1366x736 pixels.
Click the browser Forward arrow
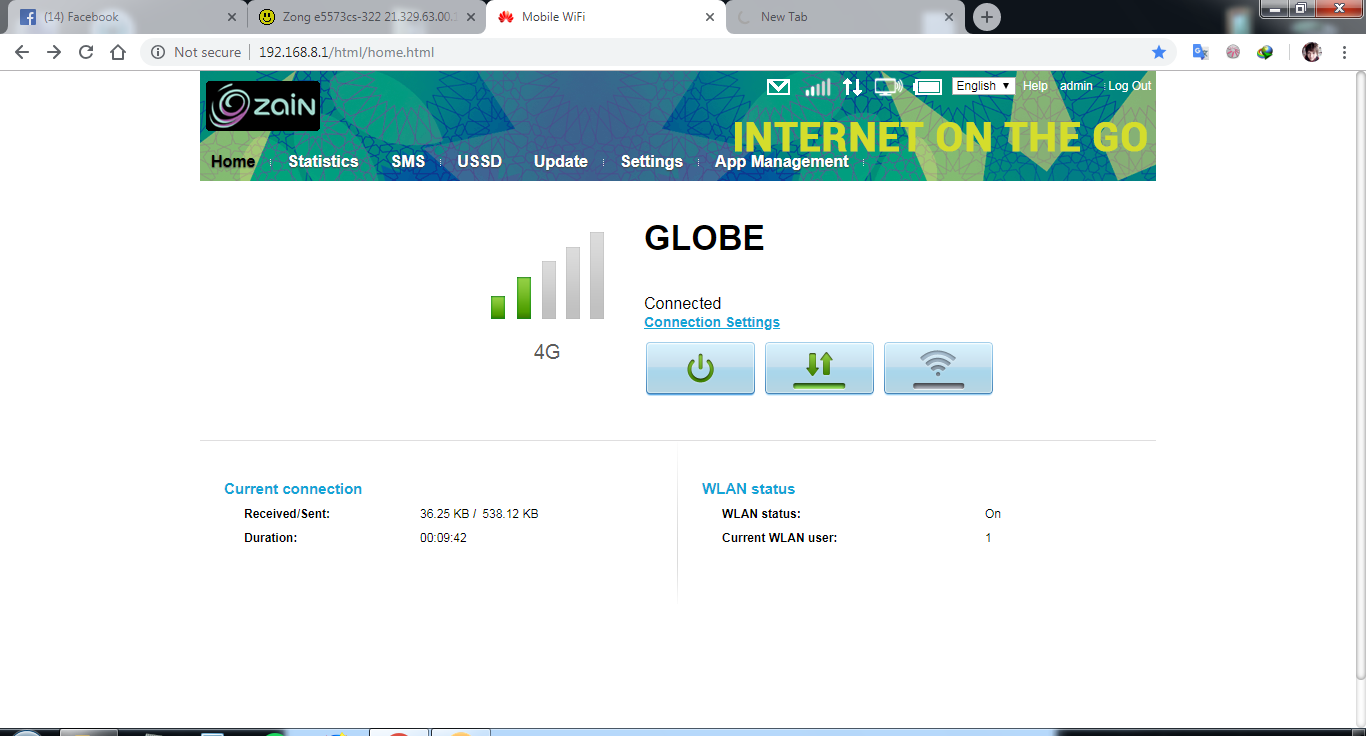click(x=54, y=52)
